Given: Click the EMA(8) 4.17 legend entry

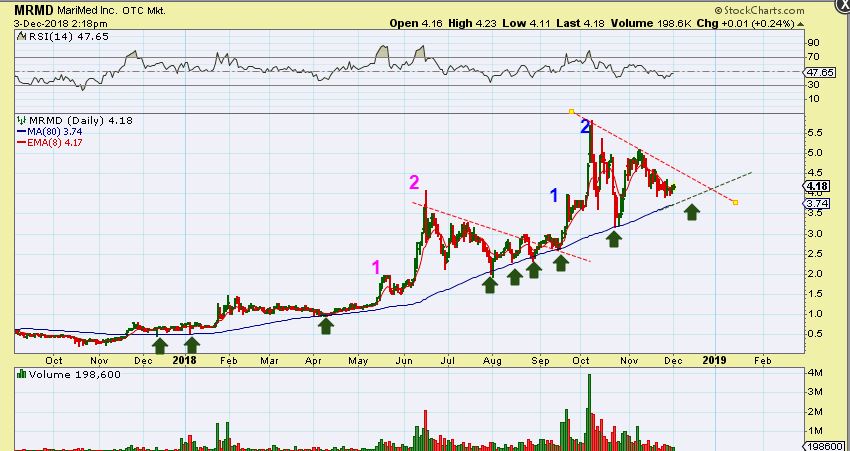Looking at the screenshot, I should 55,143.
